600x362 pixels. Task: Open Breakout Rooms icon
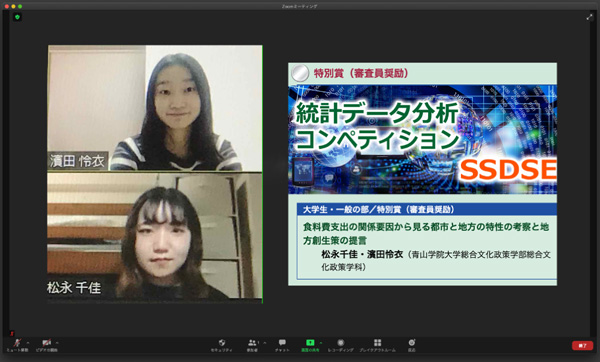click(x=377, y=345)
